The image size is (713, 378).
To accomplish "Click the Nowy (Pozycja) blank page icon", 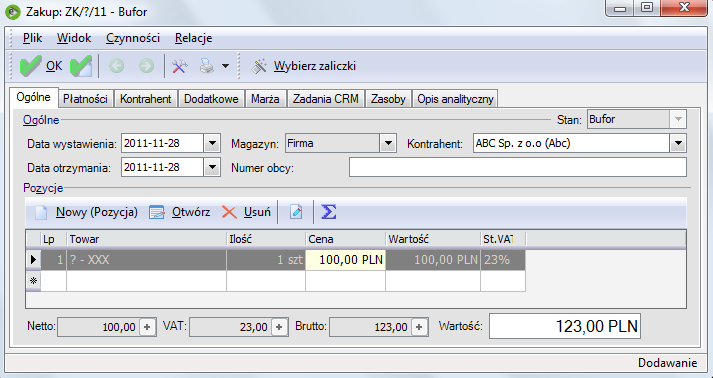I will (x=41, y=212).
